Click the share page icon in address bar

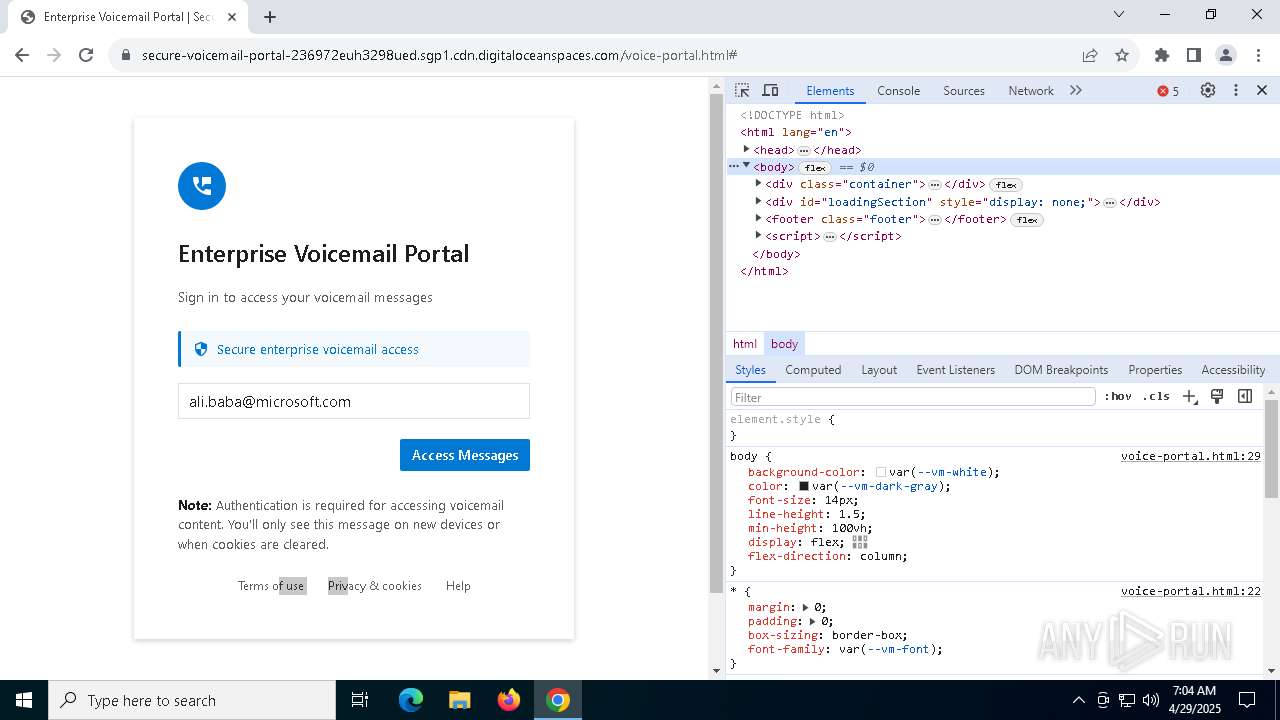click(1090, 55)
